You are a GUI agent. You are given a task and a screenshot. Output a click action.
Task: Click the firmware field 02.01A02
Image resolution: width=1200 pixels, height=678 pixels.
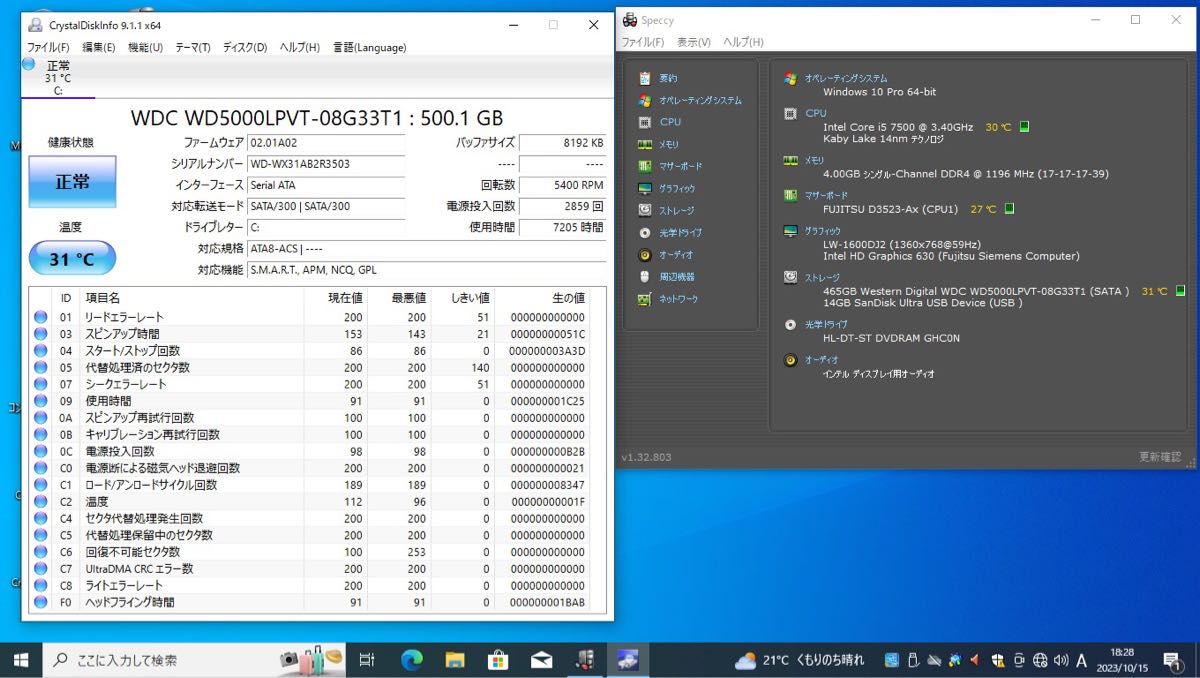coord(326,143)
